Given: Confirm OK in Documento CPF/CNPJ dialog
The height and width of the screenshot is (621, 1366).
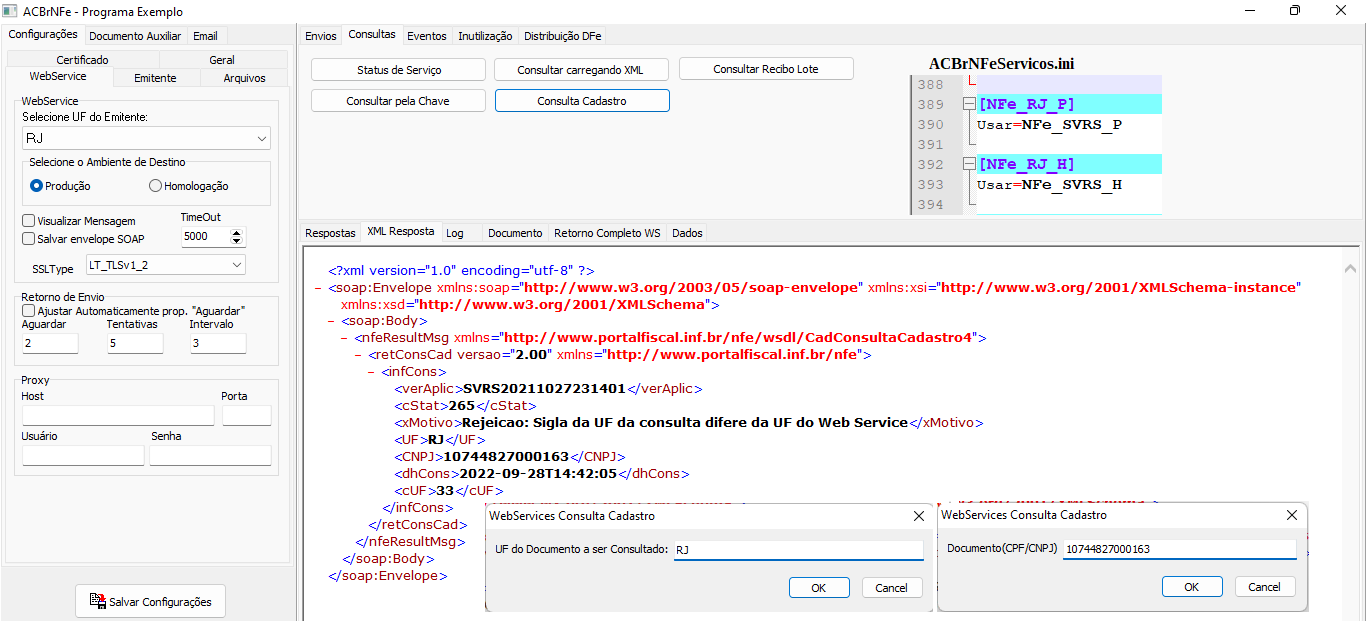Looking at the screenshot, I should coord(1191,587).
